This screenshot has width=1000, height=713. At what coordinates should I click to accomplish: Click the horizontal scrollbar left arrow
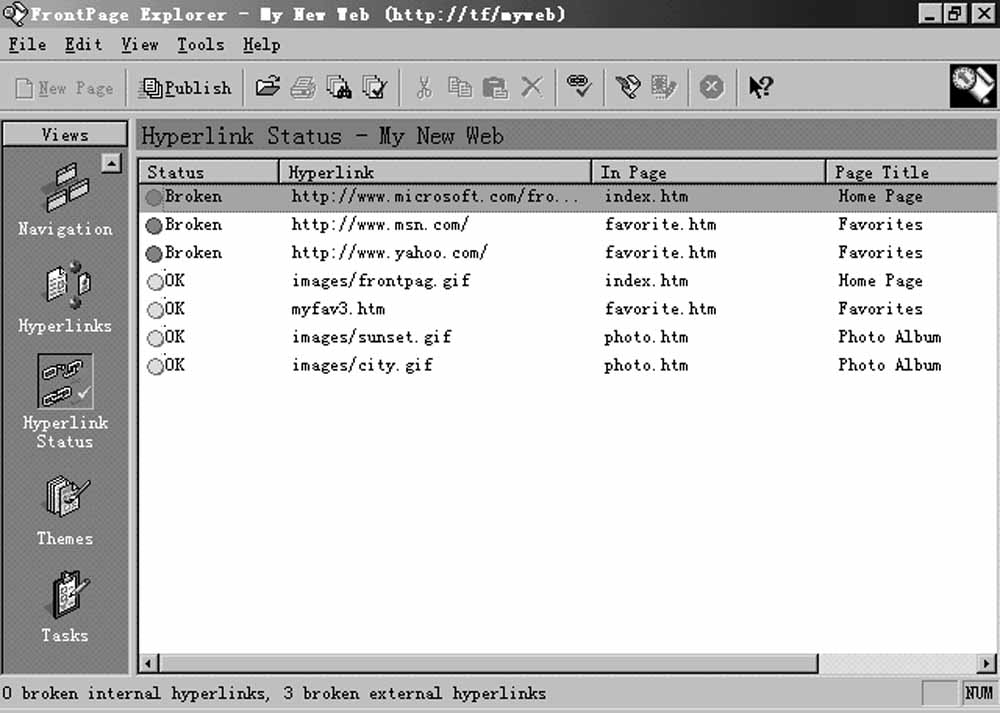pos(149,664)
